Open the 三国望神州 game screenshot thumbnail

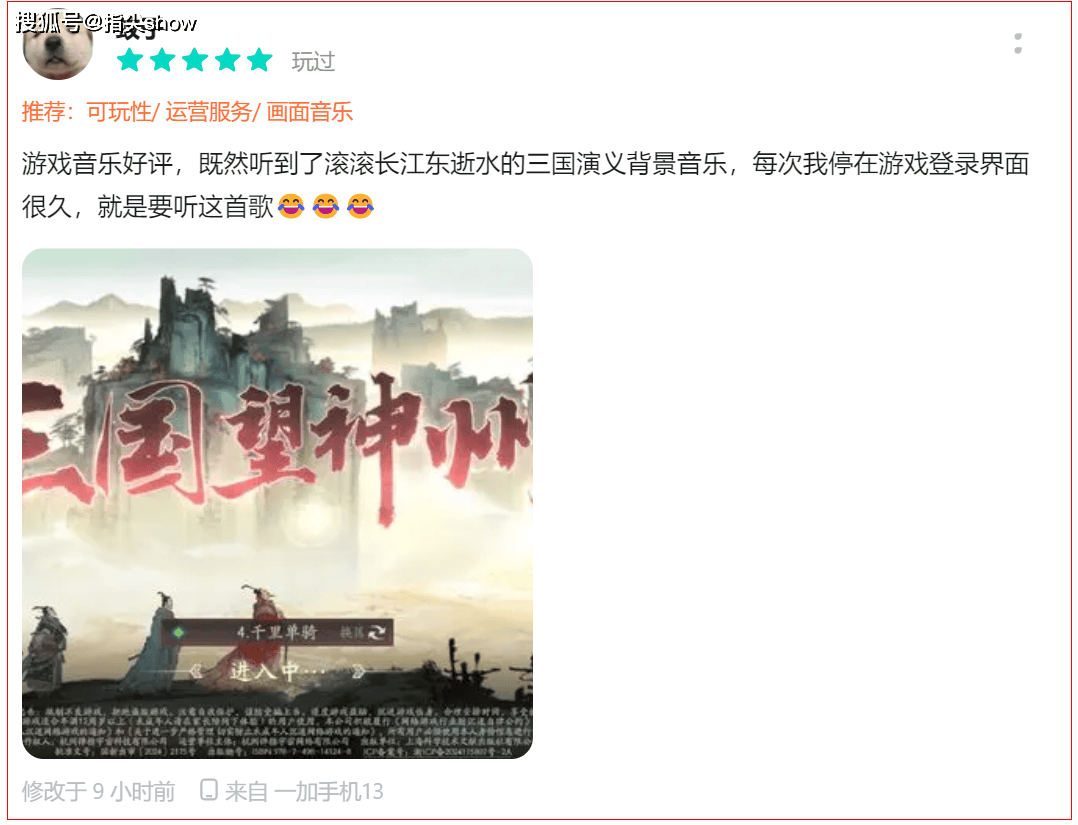pos(277,504)
